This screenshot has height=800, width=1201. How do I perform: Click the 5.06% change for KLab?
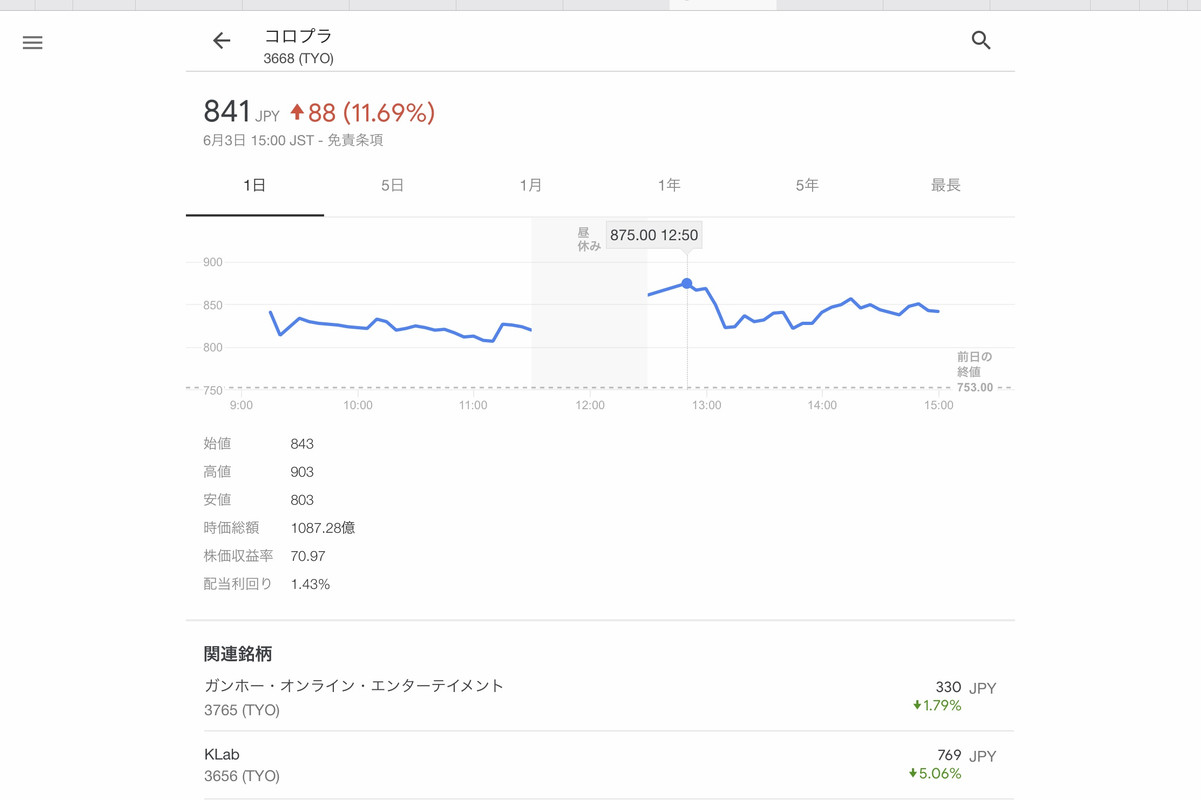(935, 773)
